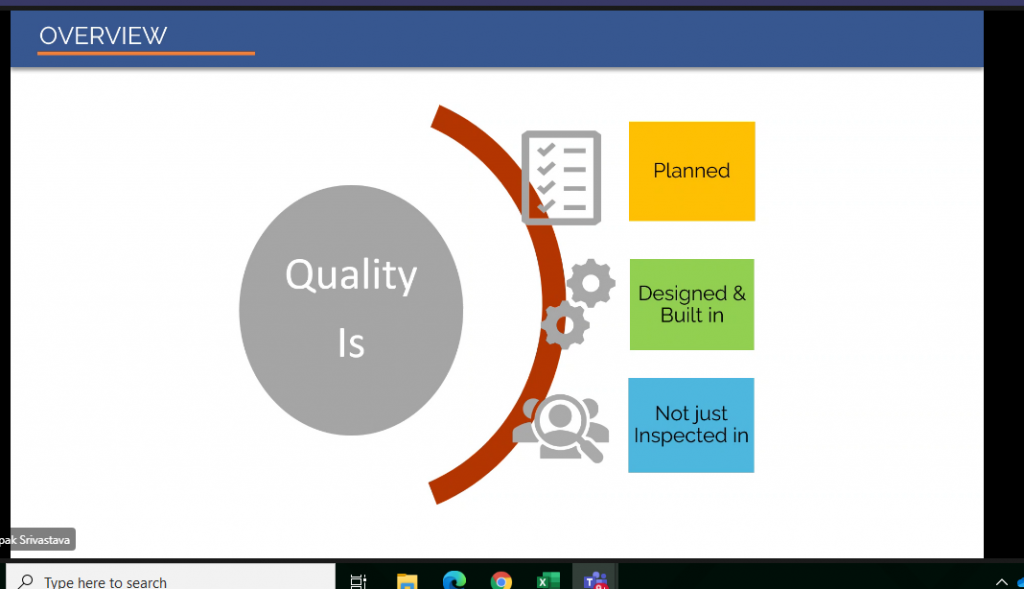Viewport: 1024px width, 589px height.
Task: Click the gray 'Quality Is' circle
Action: [x=351, y=310]
